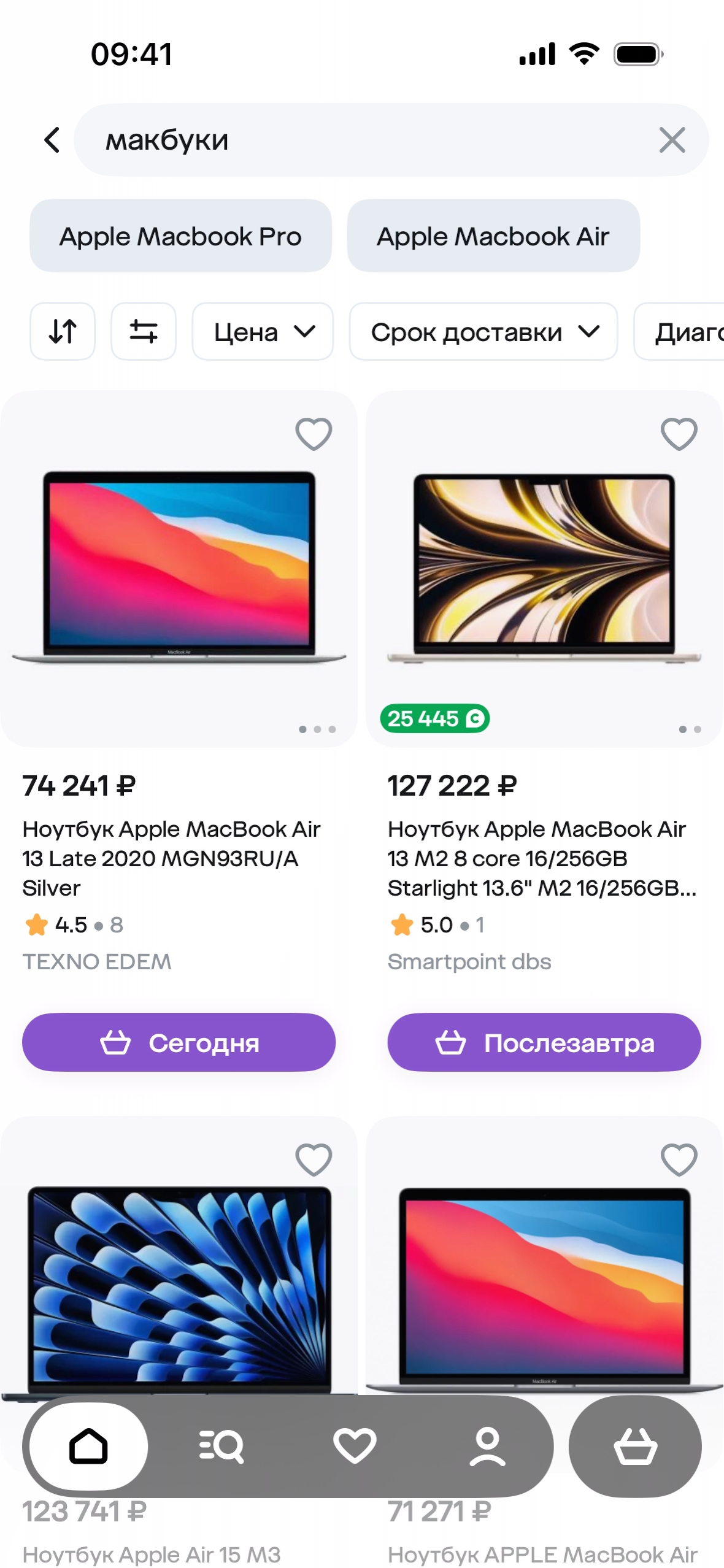
Task: Expand the Цена dropdown filter
Action: 263,331
